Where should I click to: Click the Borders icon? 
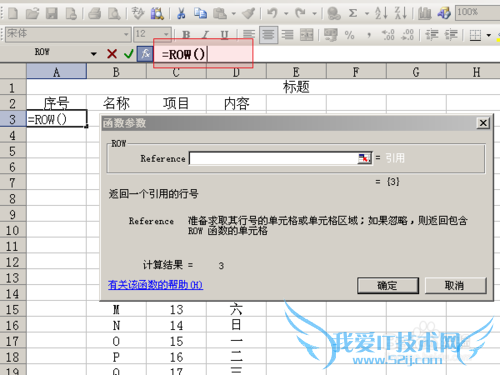click(x=475, y=35)
